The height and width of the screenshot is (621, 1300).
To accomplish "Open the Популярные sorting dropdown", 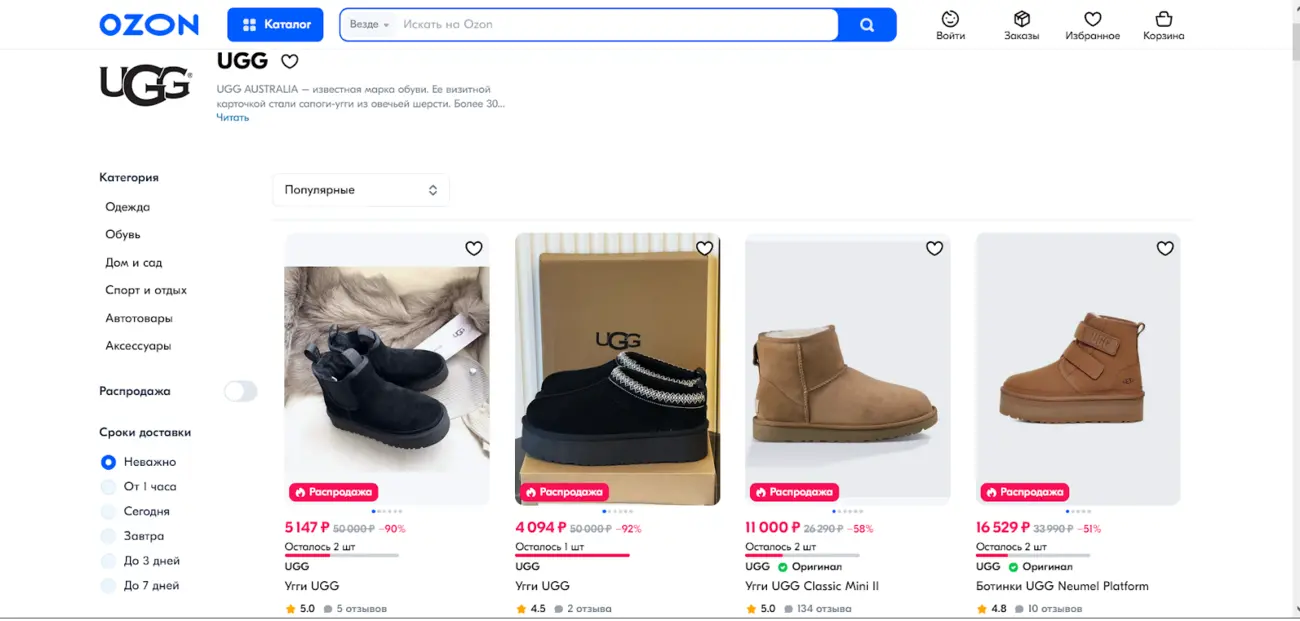I will pos(361,190).
